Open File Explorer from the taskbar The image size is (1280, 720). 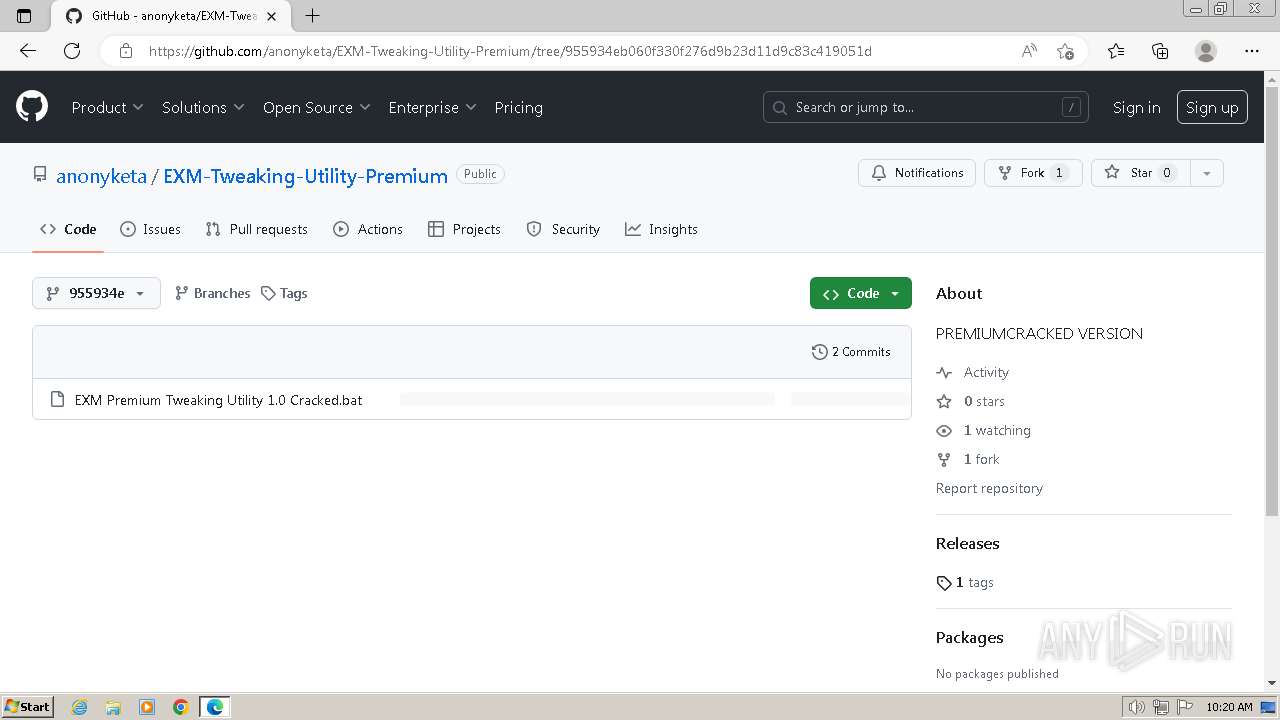[x=113, y=707]
